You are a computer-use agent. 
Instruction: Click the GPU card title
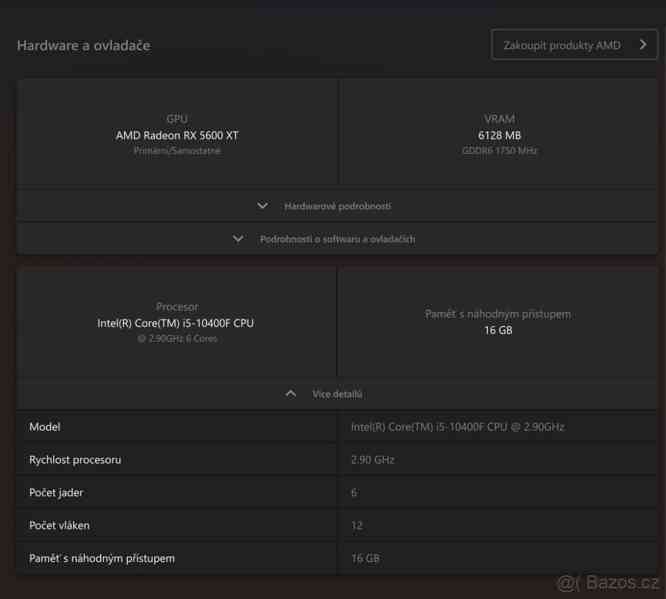point(177,119)
